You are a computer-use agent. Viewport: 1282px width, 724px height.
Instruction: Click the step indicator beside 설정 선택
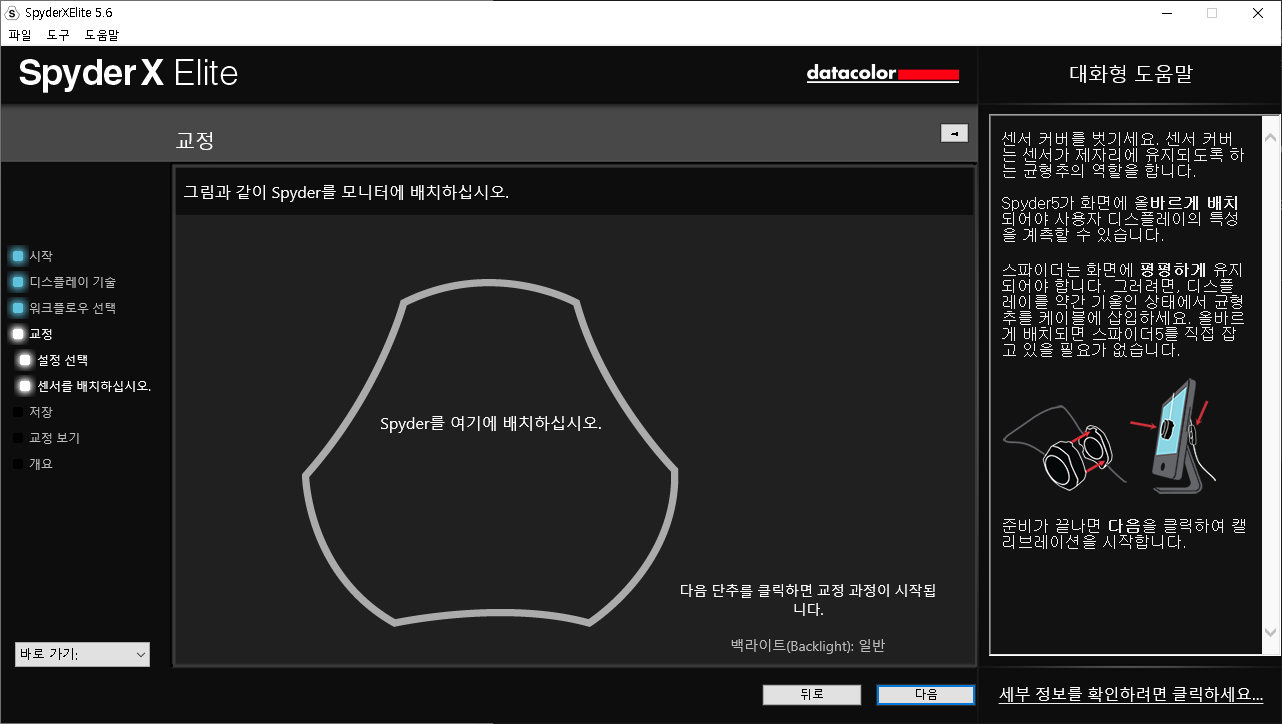coord(25,360)
